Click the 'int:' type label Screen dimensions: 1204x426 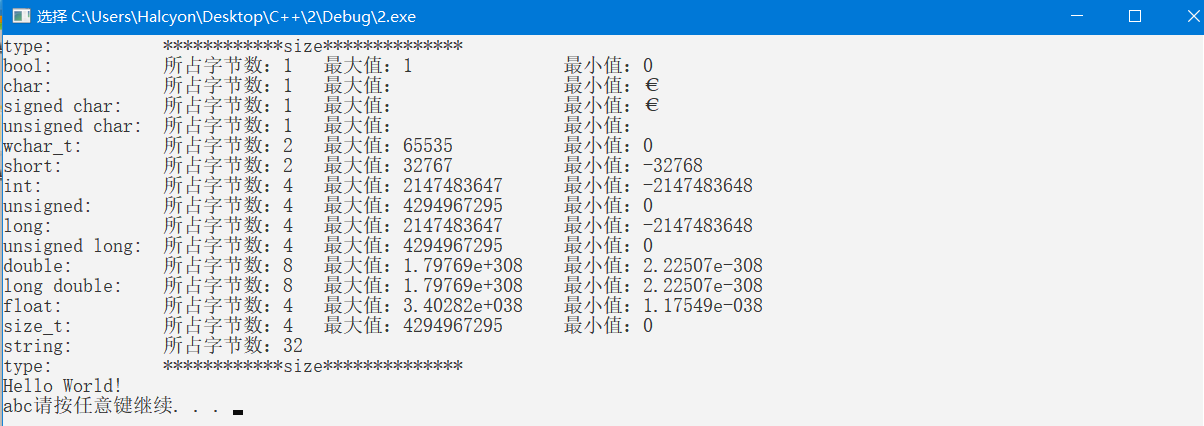(x=24, y=186)
